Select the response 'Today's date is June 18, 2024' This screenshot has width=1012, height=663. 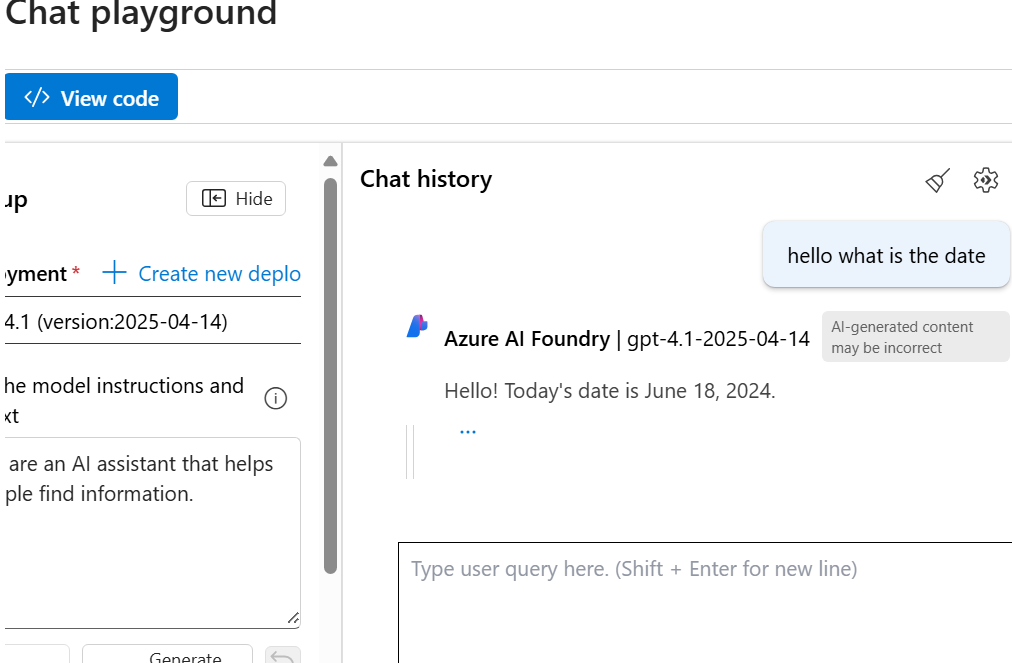pos(610,391)
